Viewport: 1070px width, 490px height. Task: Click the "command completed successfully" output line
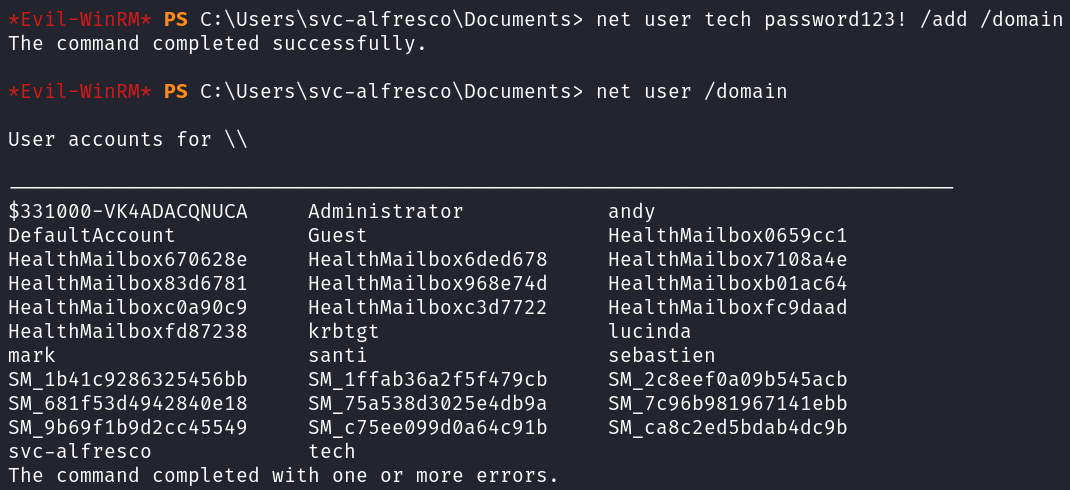(217, 44)
